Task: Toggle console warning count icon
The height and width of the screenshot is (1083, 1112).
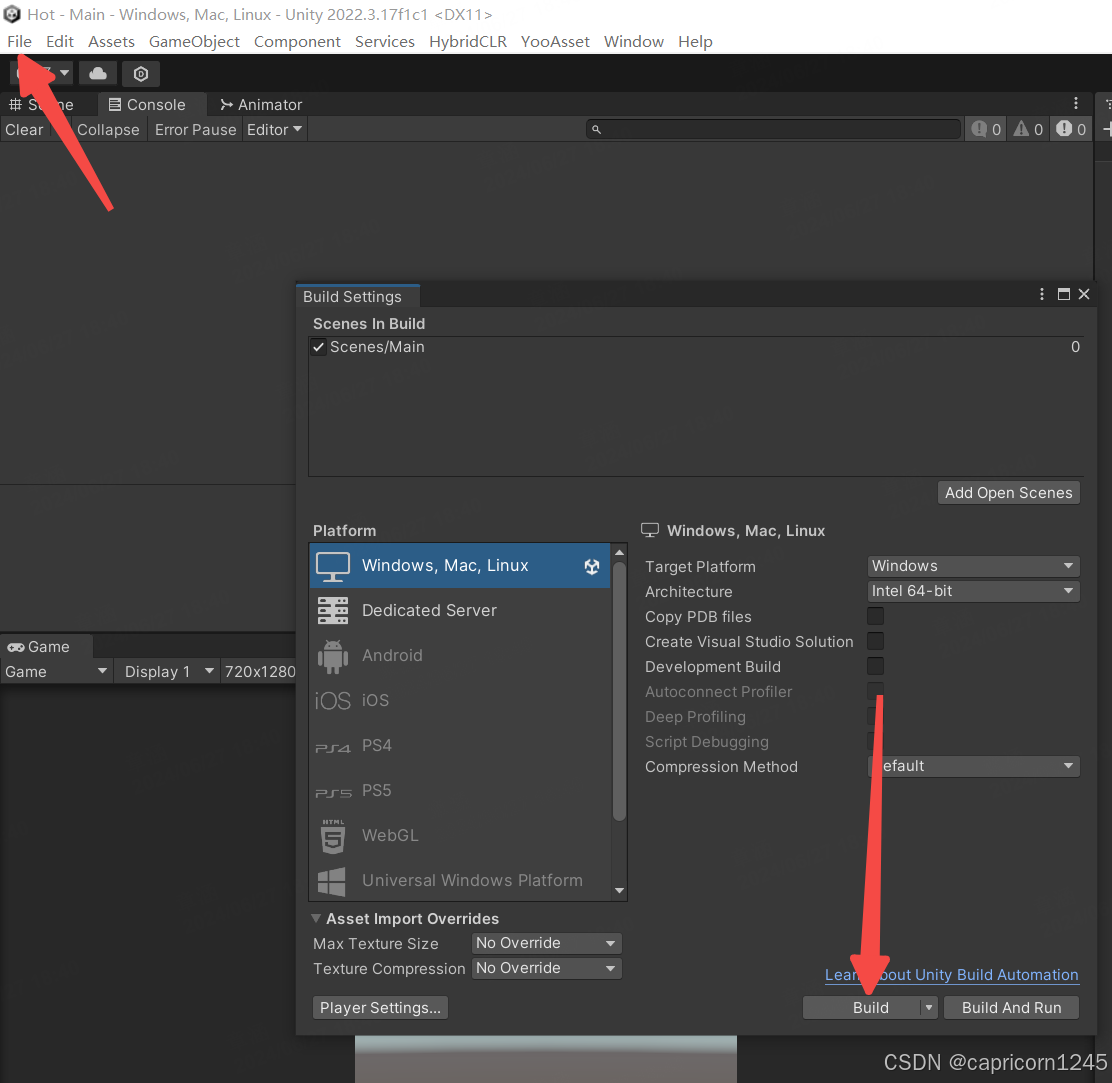Action: [1029, 130]
